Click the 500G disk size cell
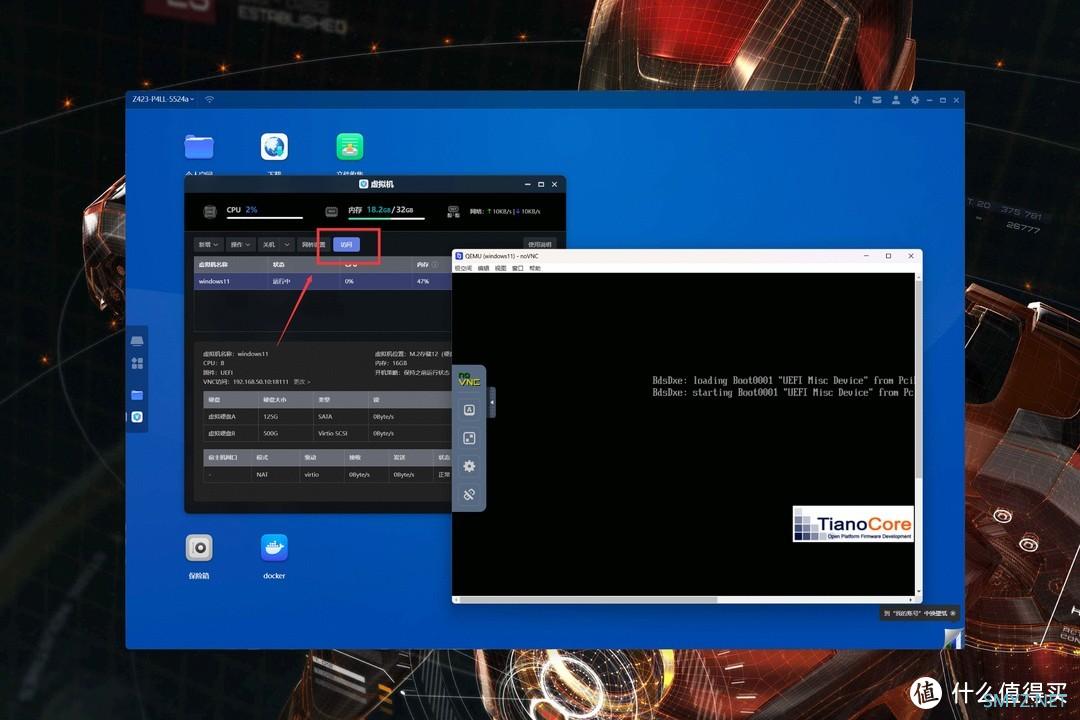 pyautogui.click(x=270, y=433)
